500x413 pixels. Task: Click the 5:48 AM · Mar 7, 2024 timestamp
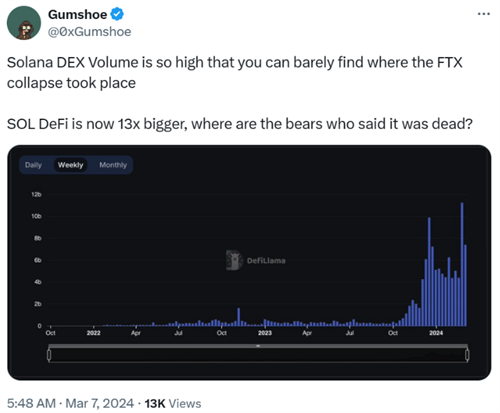[70, 403]
